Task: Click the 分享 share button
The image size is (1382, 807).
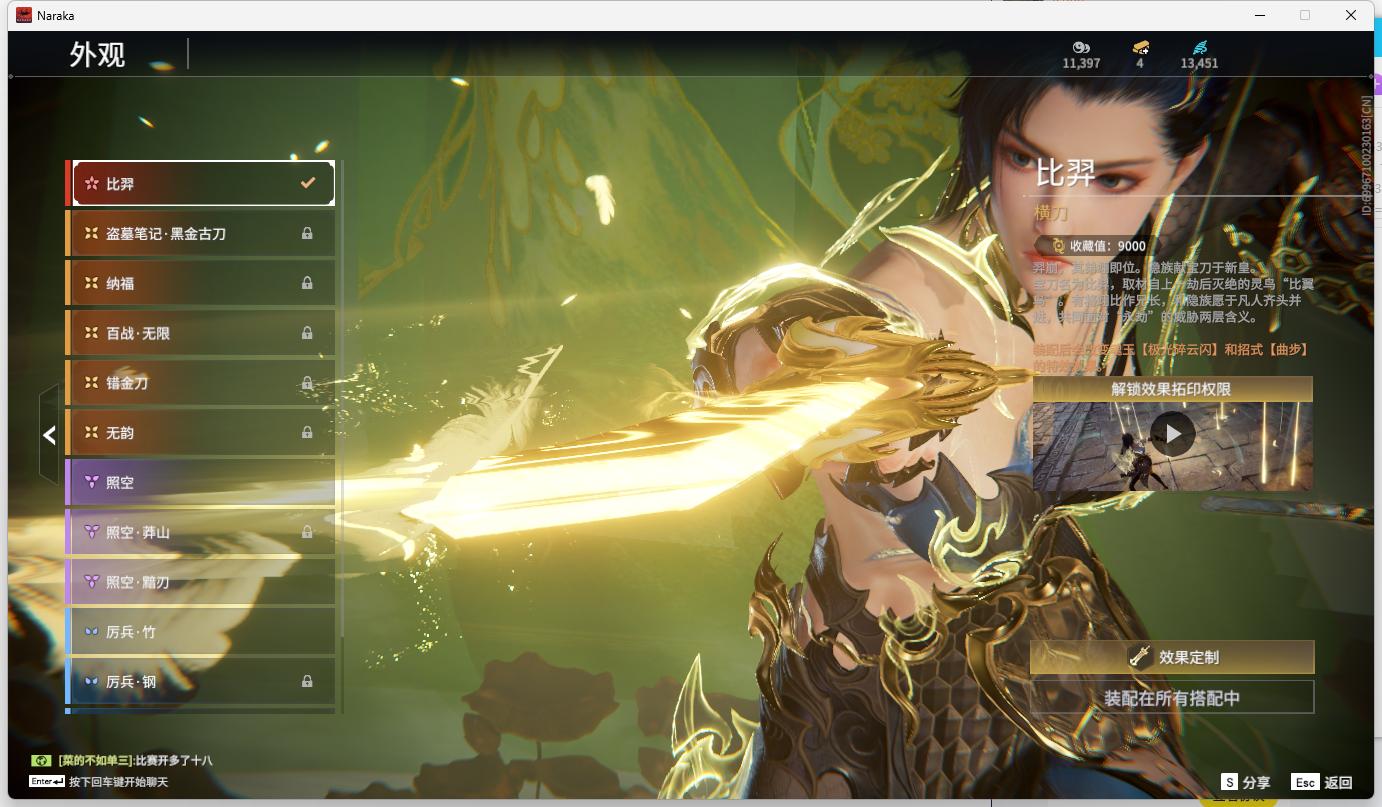Action: [x=1246, y=782]
